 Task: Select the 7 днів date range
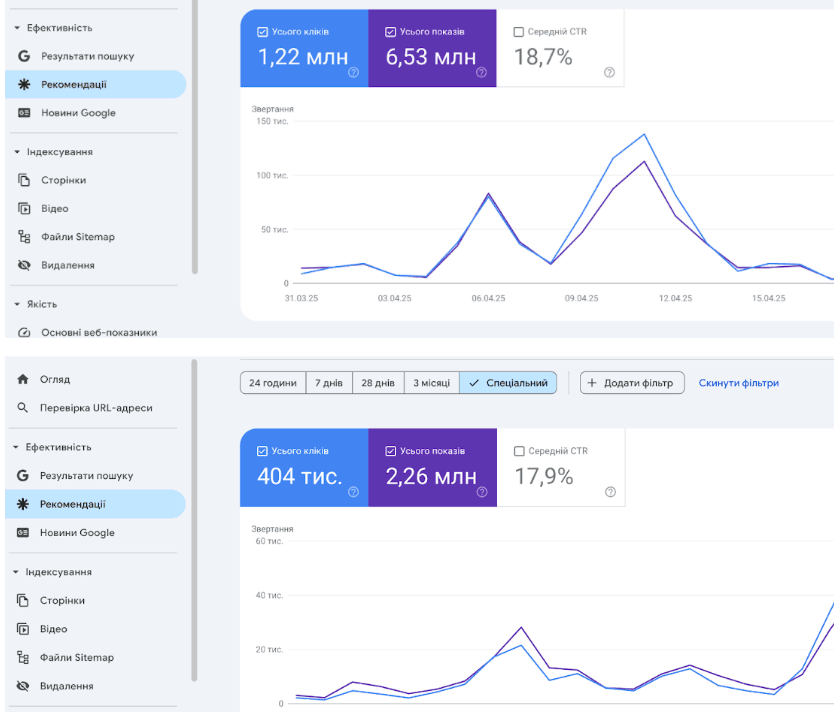click(329, 383)
